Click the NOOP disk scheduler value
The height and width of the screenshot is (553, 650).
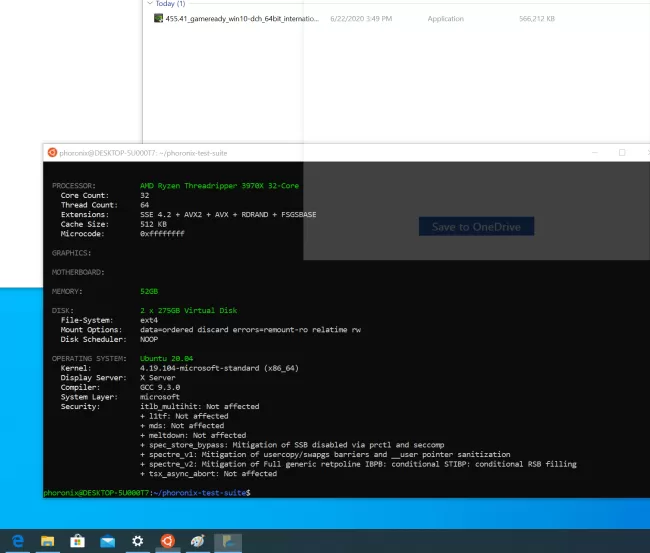tap(149, 340)
